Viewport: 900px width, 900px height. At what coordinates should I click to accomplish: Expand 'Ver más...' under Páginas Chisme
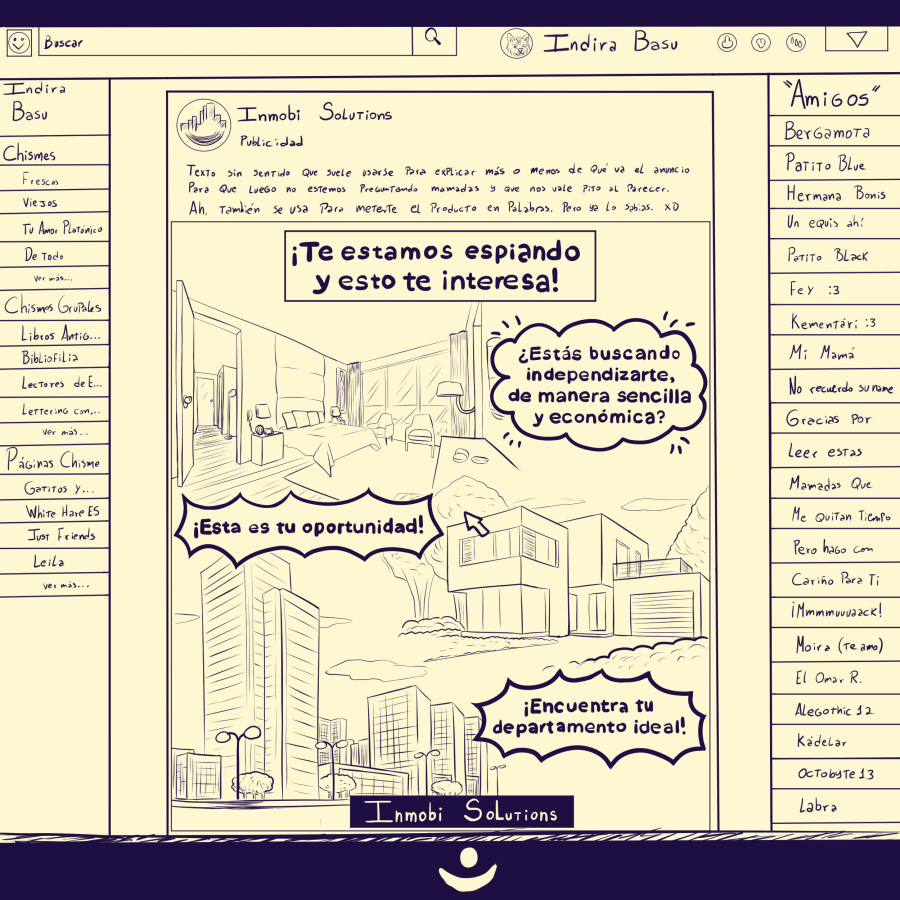(x=65, y=585)
